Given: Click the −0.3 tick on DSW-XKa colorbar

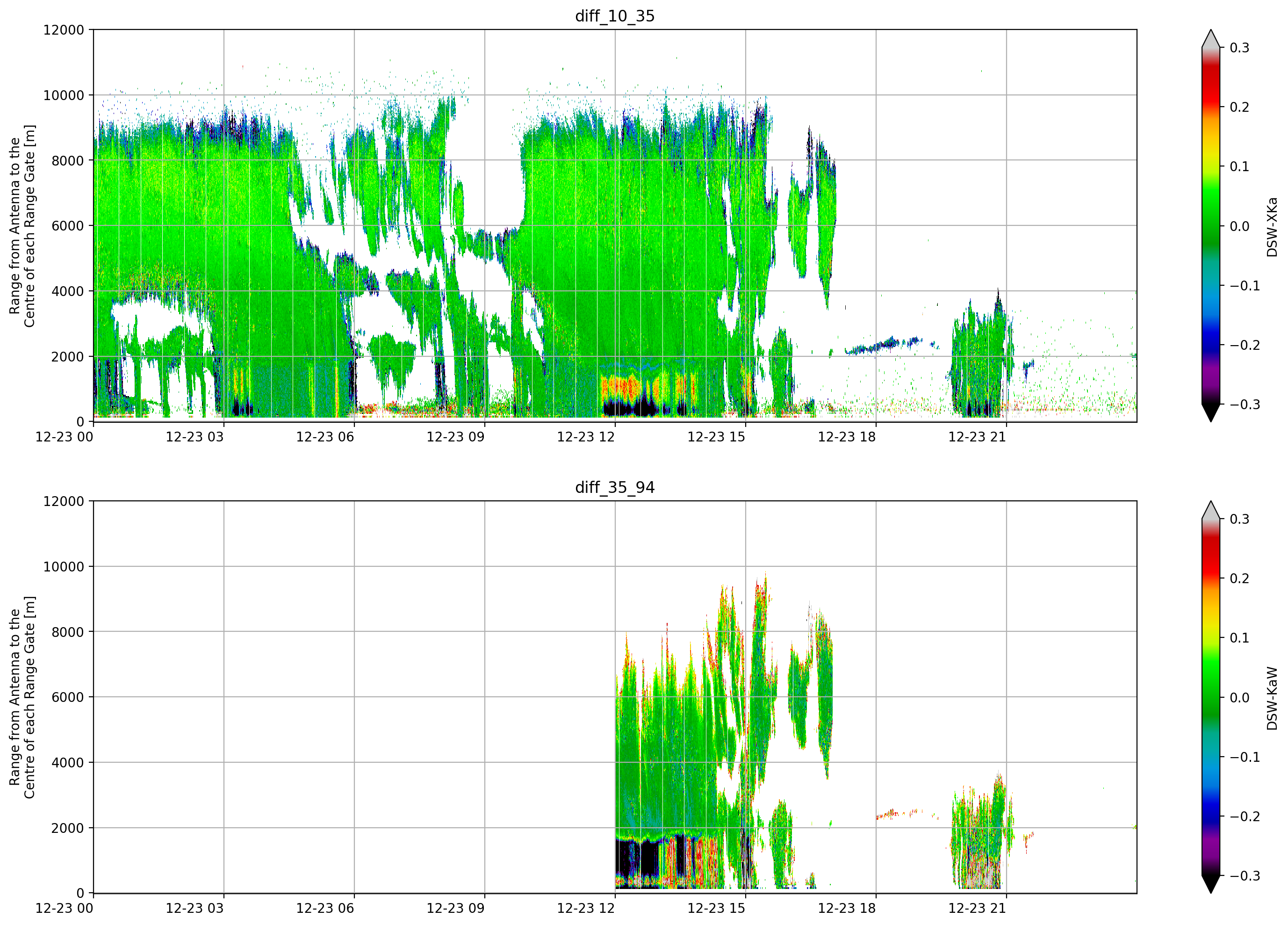Looking at the screenshot, I should 1245,405.
